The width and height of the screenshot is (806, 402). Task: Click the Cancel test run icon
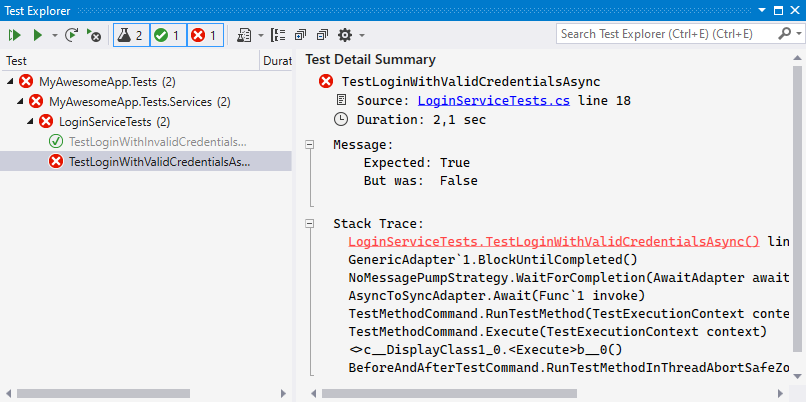tap(95, 35)
